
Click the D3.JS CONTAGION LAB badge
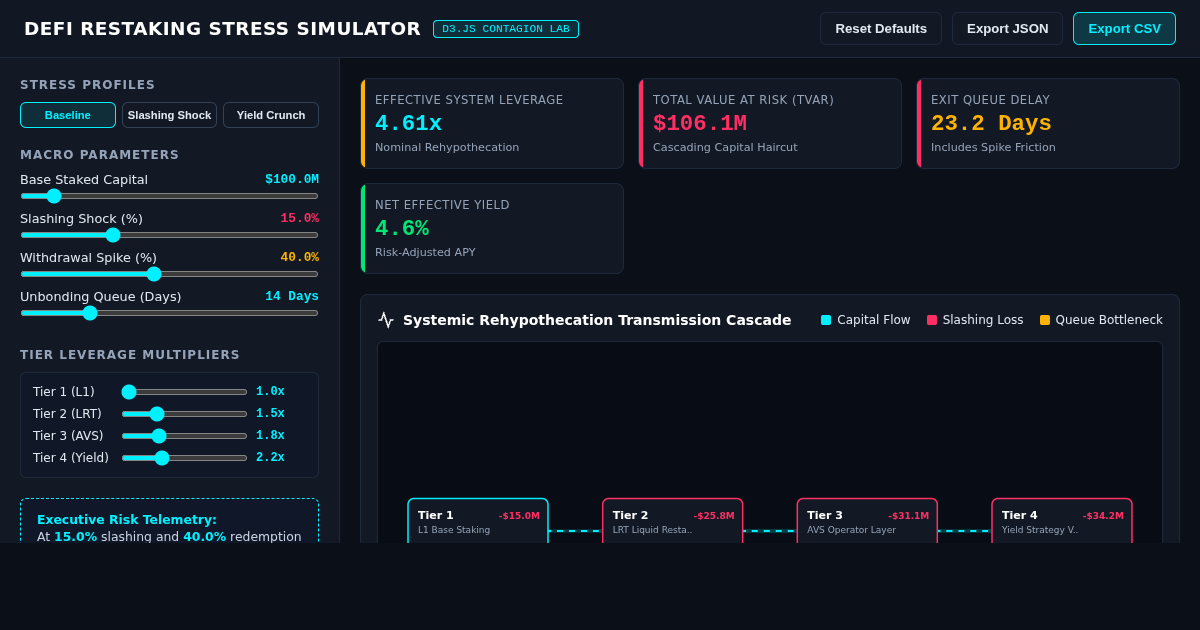pos(506,29)
